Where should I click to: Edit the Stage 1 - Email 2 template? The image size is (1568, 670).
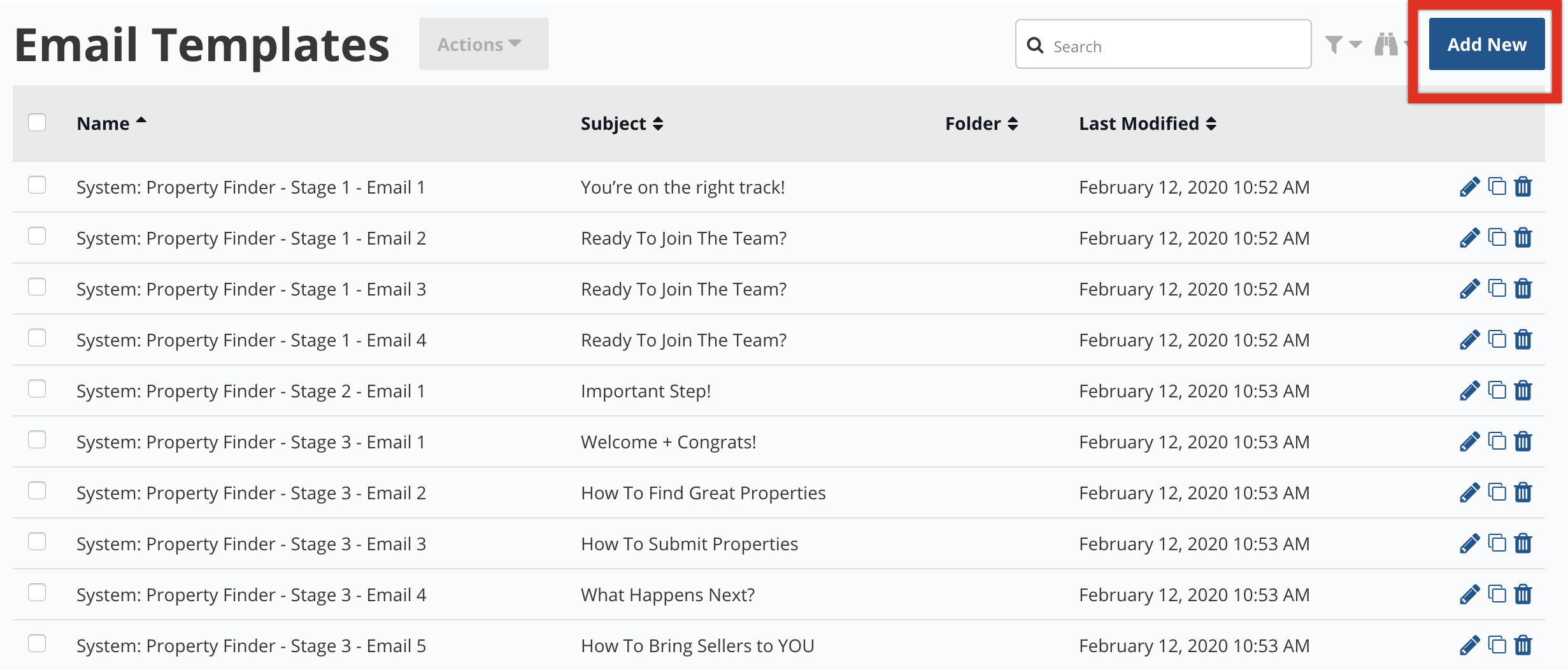pyautogui.click(x=1469, y=238)
